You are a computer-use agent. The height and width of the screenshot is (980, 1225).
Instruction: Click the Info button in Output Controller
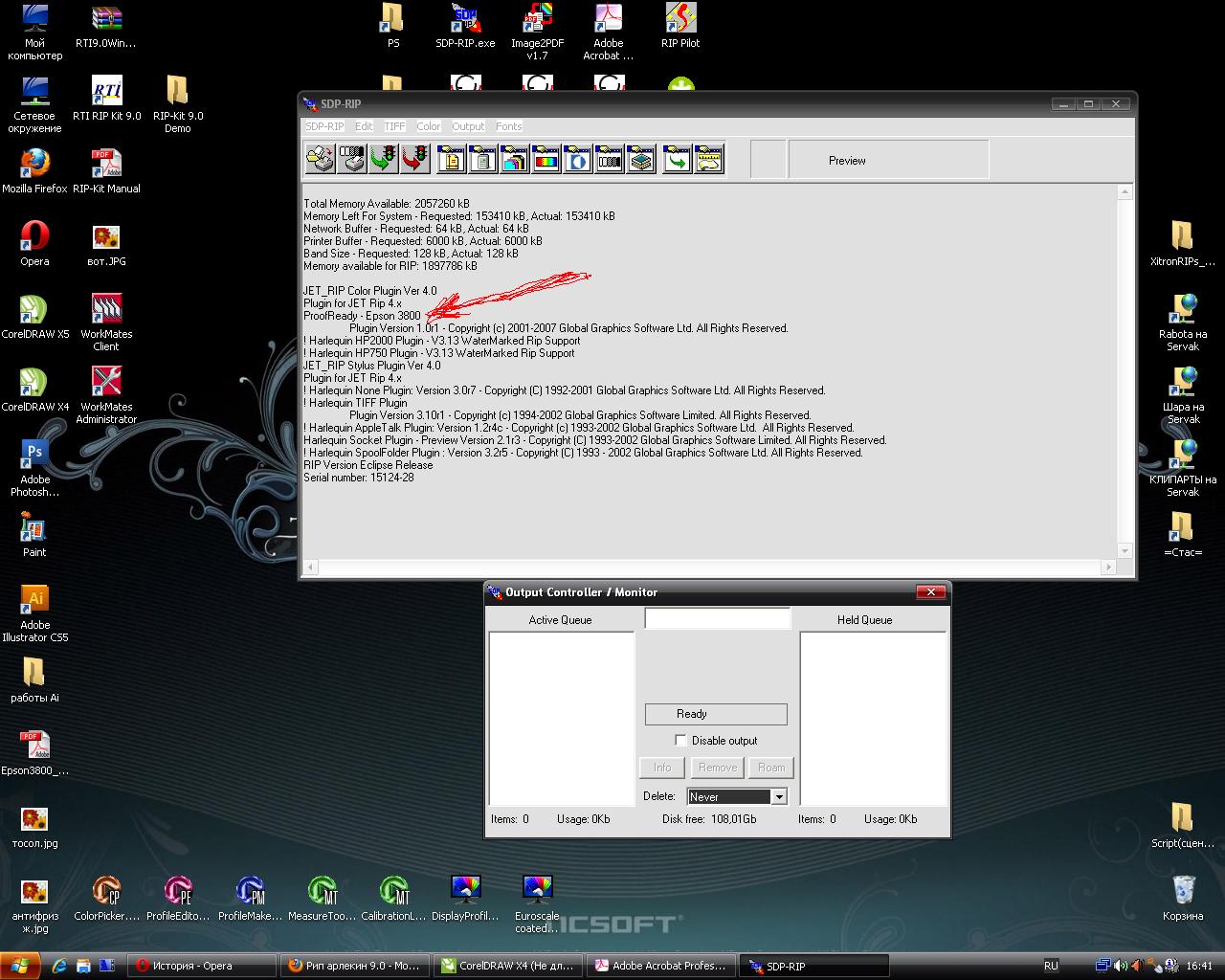(x=662, y=768)
